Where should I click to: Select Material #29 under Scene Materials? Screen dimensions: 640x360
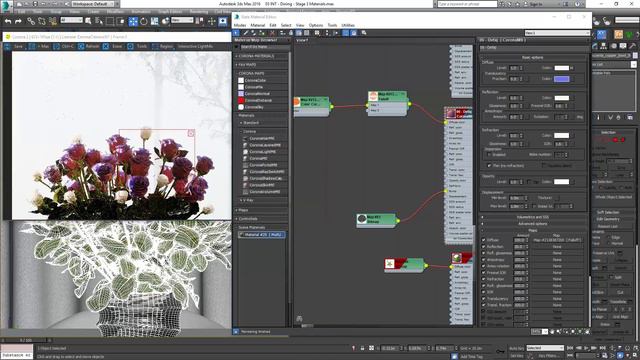[x=262, y=235]
